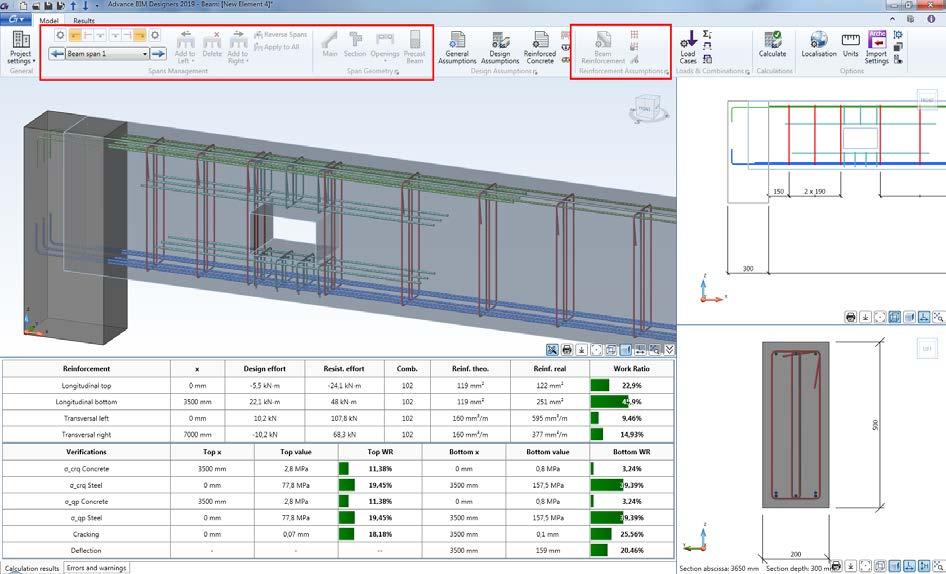Click the Cracking row label
This screenshot has height=574, width=946.
pos(86,534)
